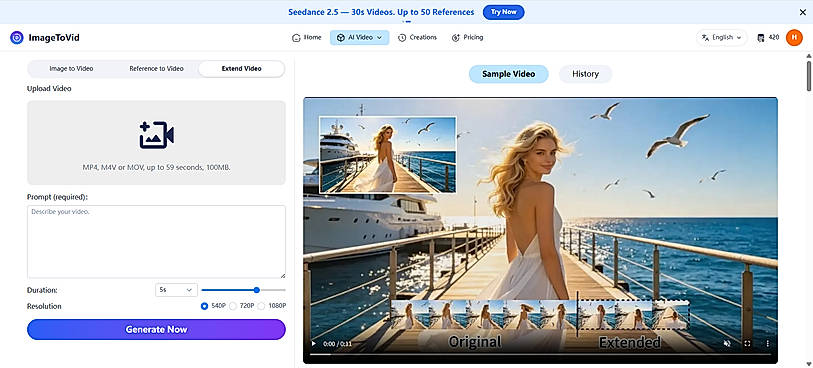This screenshot has height=368, width=813.
Task: Click the Pricing tag icon
Action: (x=456, y=38)
